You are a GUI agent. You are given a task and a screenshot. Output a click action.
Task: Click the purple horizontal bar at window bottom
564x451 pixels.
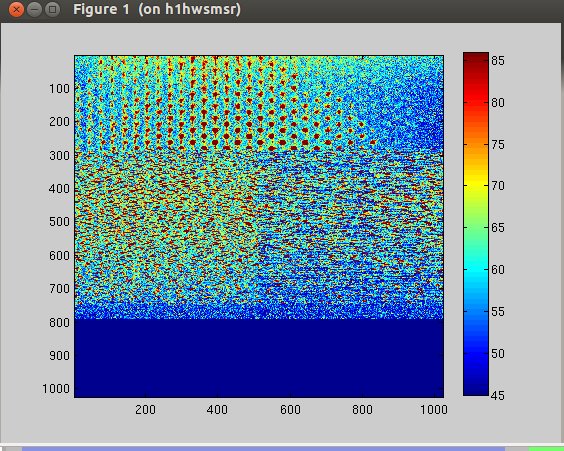coord(263,449)
